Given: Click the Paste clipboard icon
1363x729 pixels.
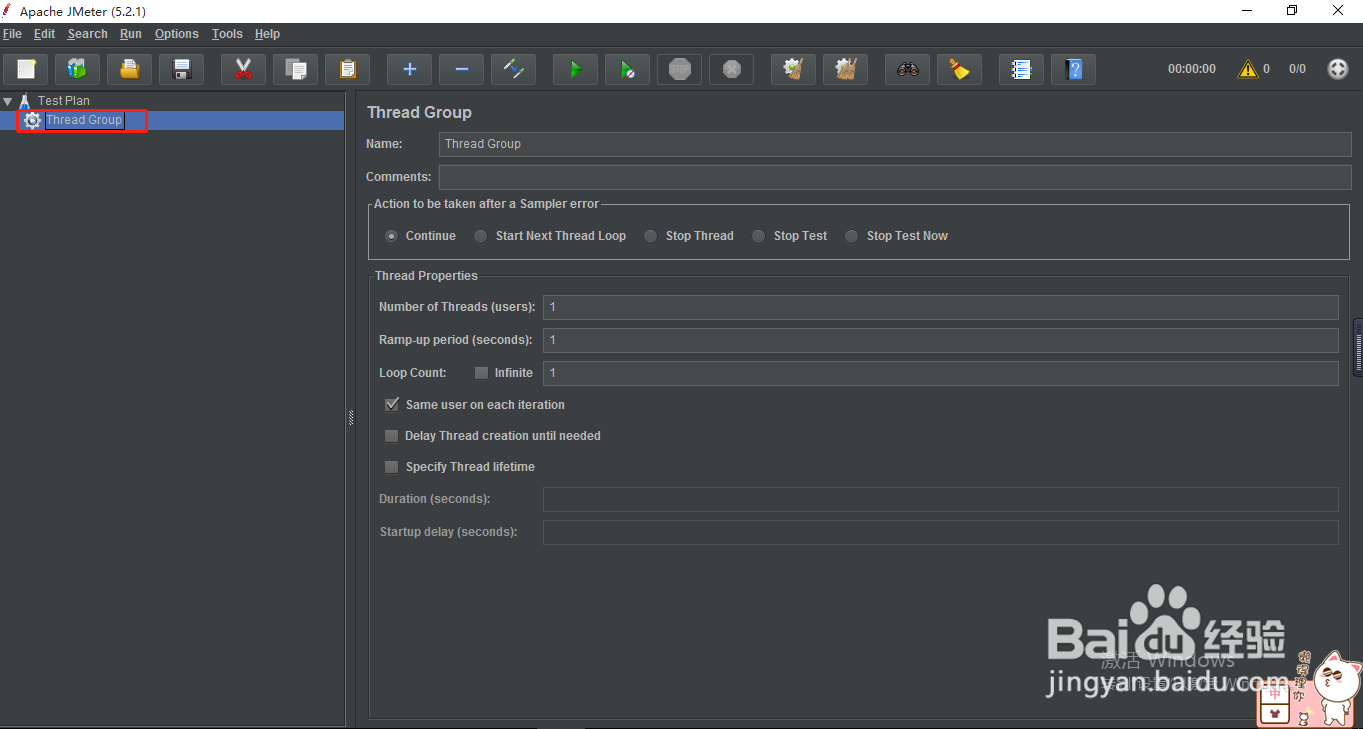Looking at the screenshot, I should [347, 69].
